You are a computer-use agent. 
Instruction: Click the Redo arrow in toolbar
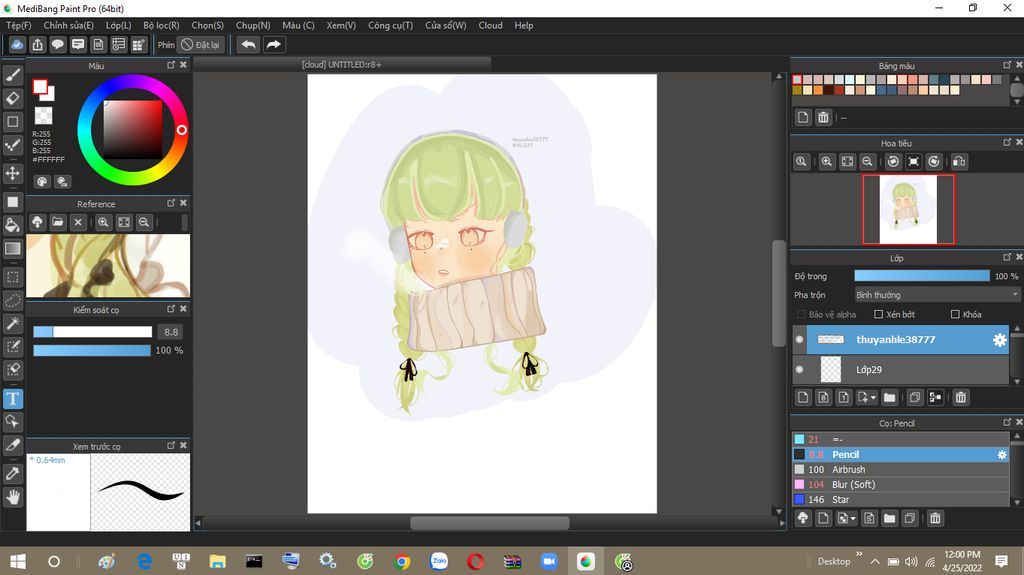(274, 44)
